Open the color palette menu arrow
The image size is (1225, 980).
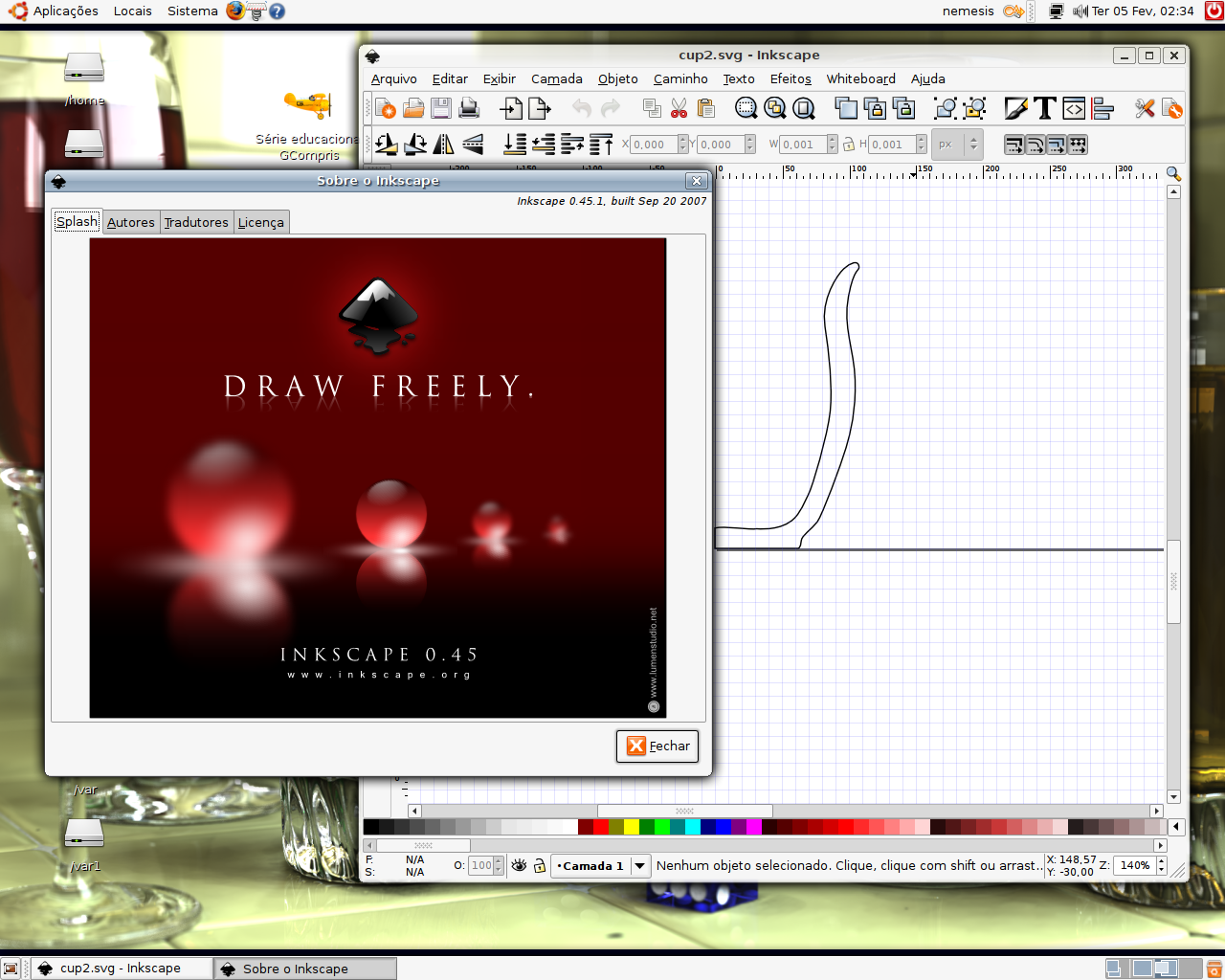tap(1176, 827)
